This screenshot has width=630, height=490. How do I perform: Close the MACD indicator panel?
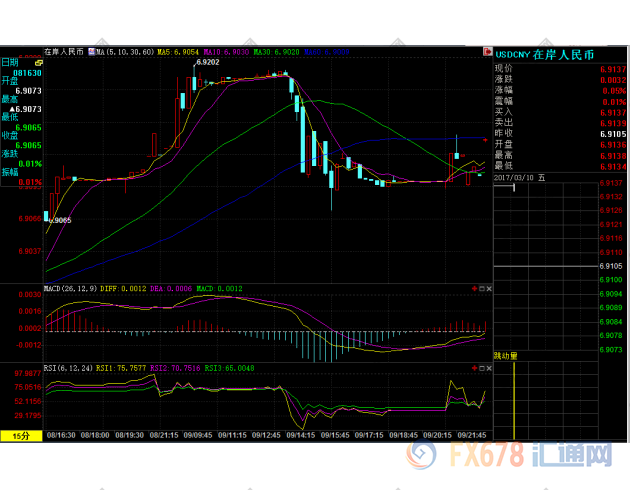pyautogui.click(x=488, y=288)
